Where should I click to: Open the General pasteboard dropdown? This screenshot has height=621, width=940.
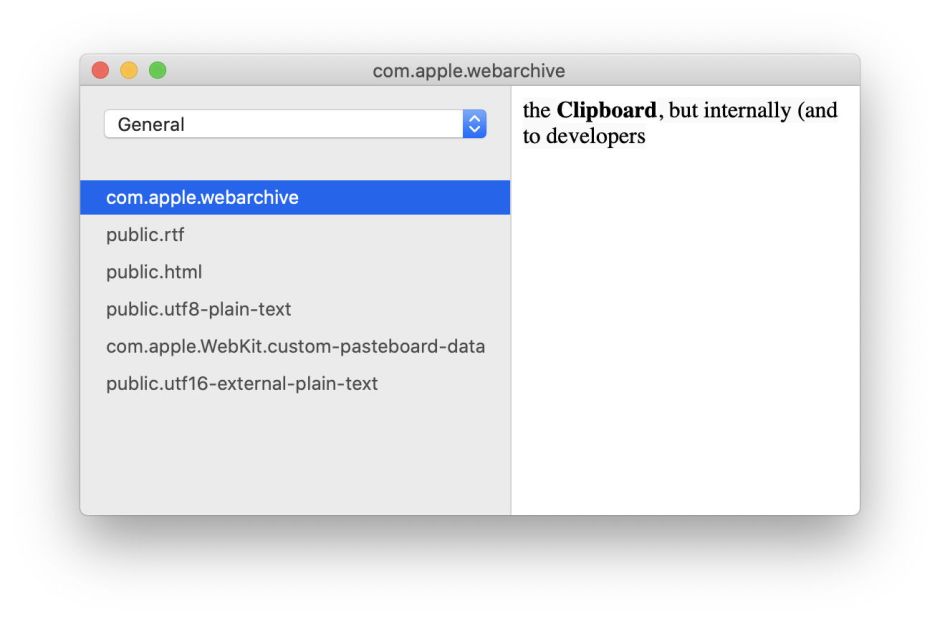tap(284, 124)
